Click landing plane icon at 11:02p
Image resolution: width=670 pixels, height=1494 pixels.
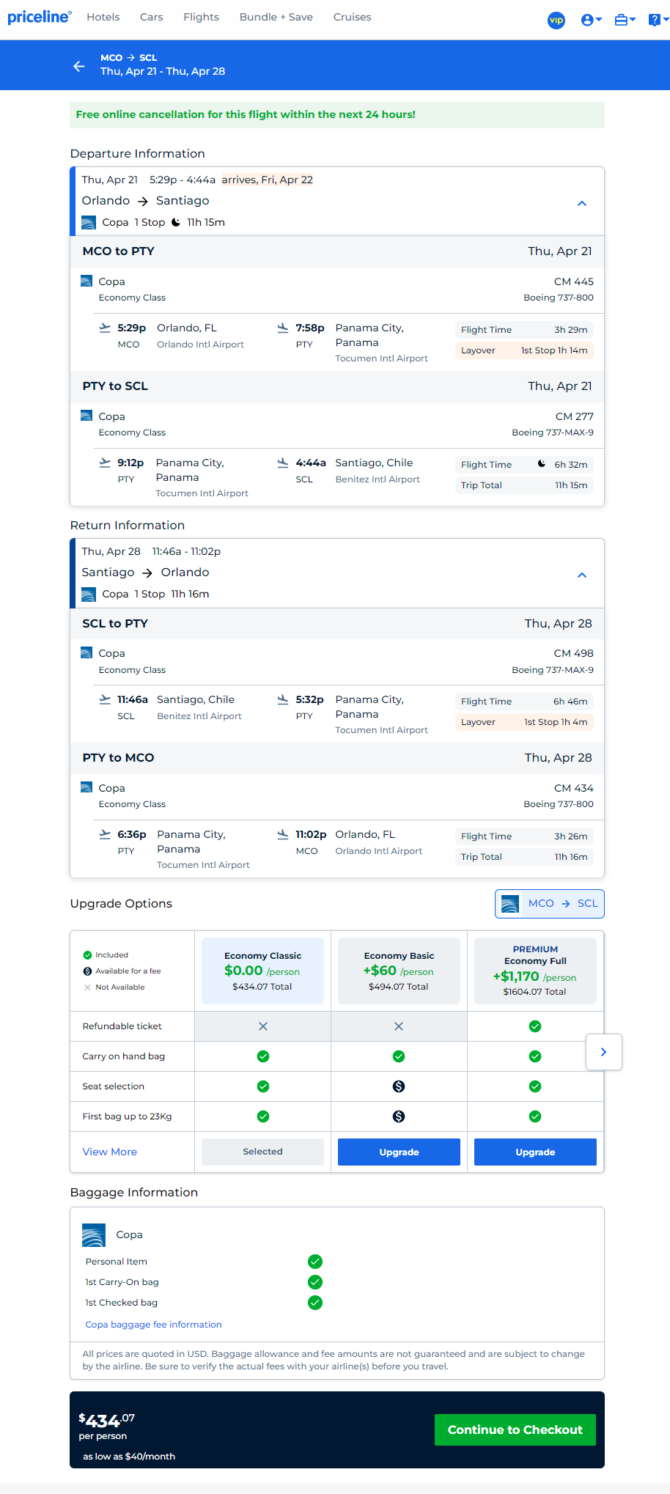click(283, 835)
